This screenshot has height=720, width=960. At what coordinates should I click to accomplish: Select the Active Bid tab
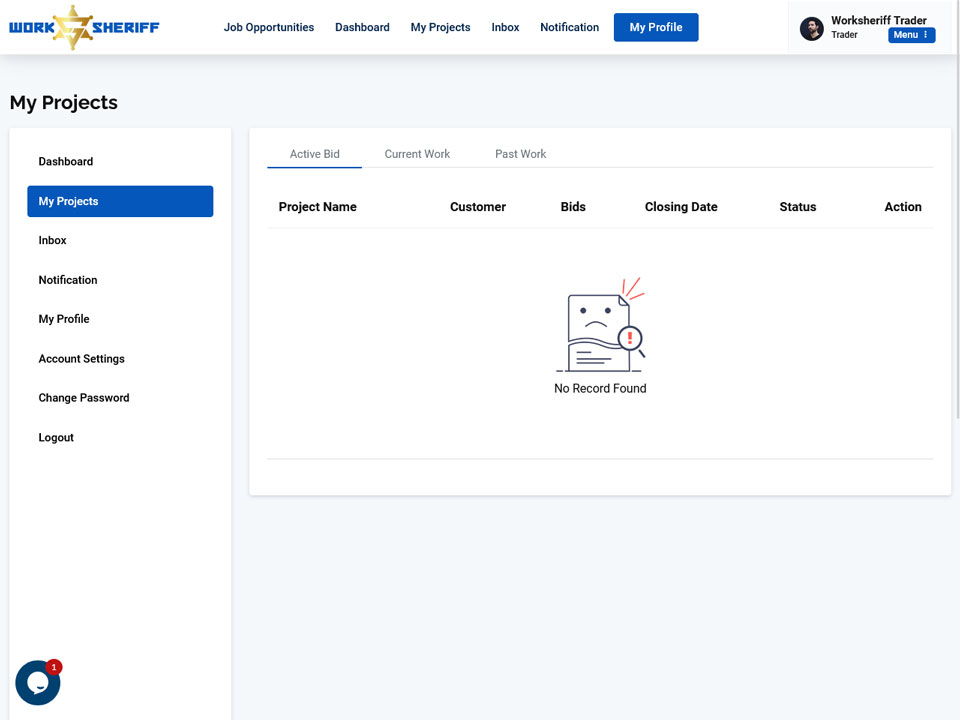314,154
